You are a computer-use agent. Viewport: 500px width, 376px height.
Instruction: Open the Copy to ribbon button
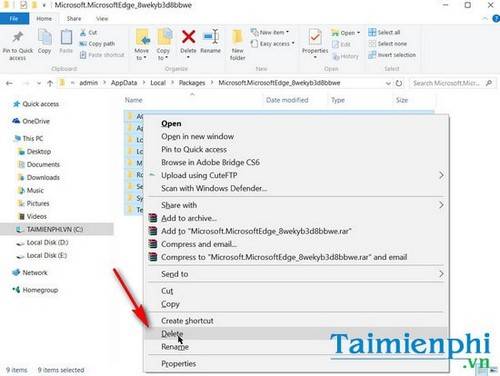pyautogui.click(x=163, y=45)
